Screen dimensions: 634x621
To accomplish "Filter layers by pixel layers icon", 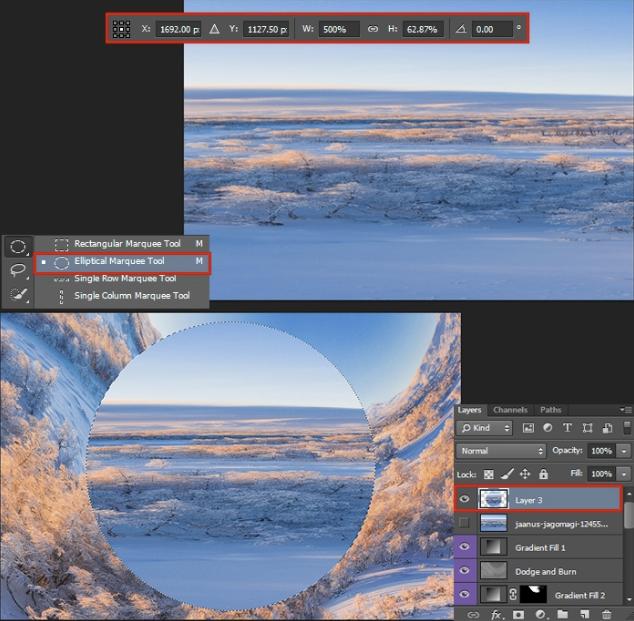I will pyautogui.click(x=528, y=428).
